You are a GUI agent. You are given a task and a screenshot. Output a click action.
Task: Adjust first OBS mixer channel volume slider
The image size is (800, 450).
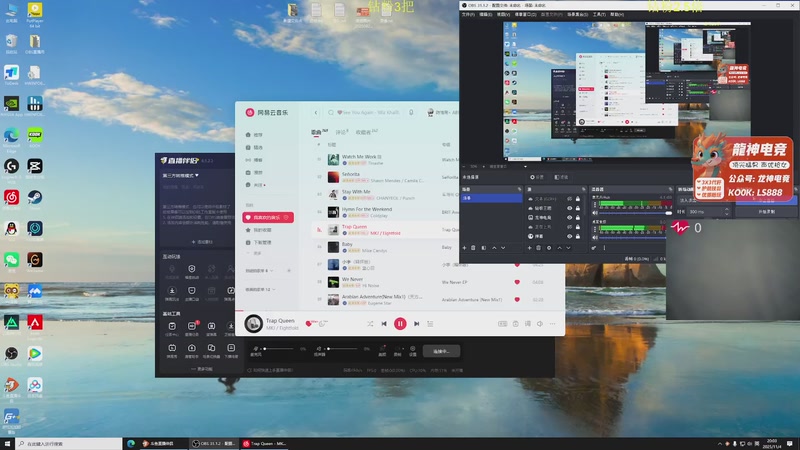tap(636, 213)
